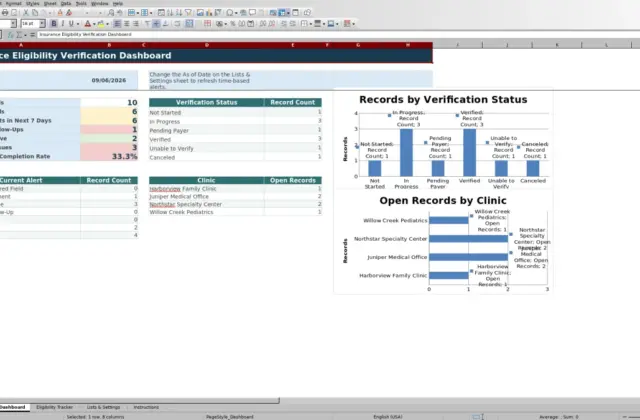Click the Formula equals icon

pos(32,35)
